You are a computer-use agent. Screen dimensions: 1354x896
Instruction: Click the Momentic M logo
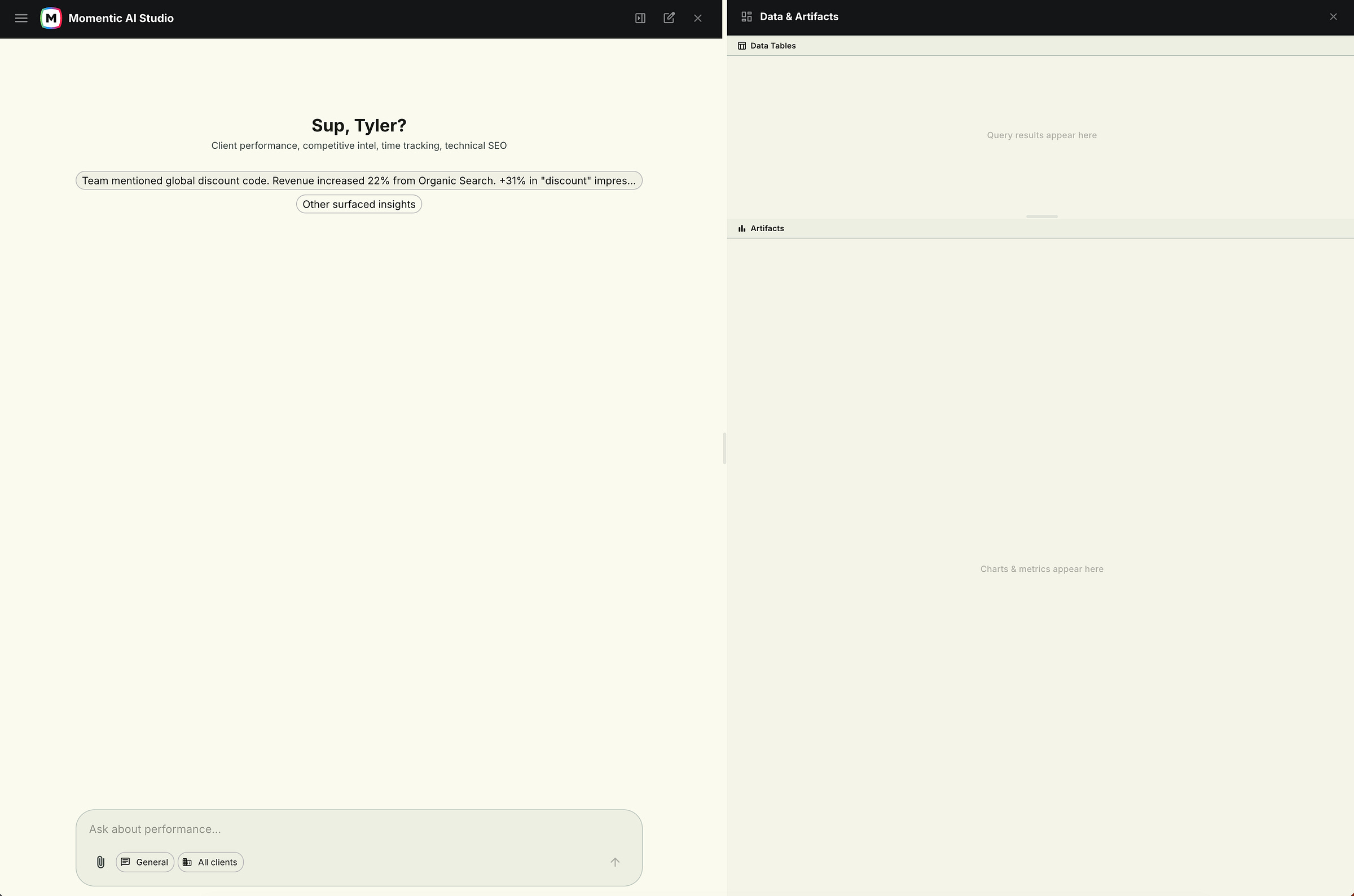(x=51, y=18)
